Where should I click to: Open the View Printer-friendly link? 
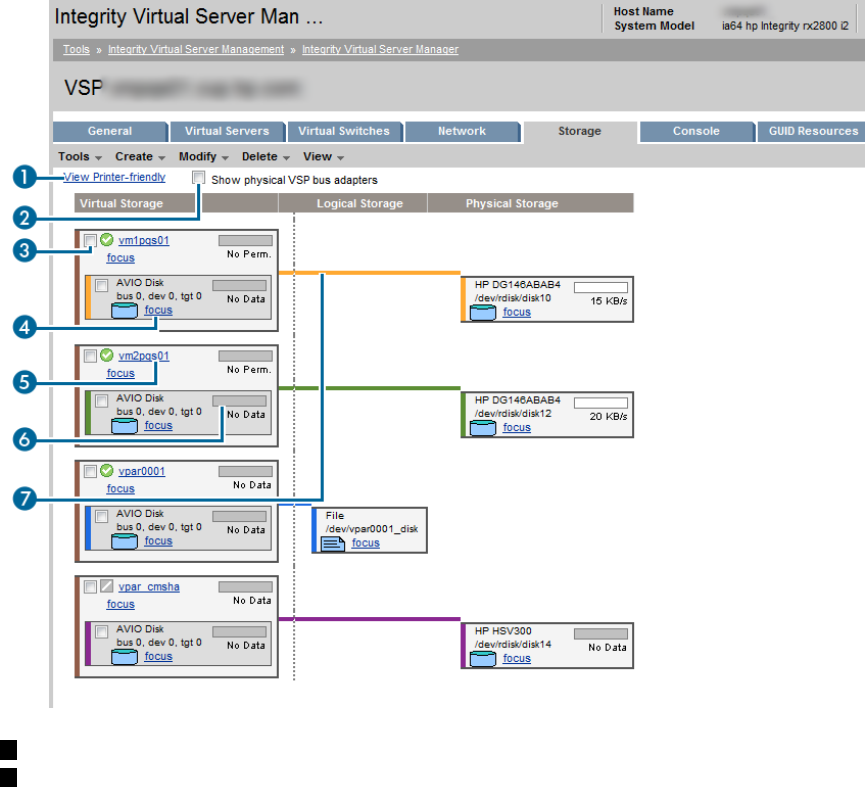point(114,177)
